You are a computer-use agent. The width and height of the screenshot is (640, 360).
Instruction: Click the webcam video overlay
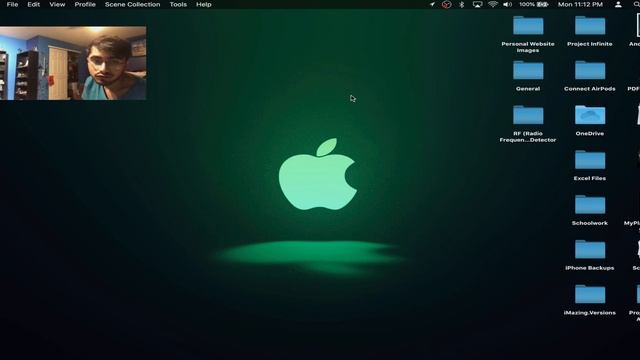point(73,63)
